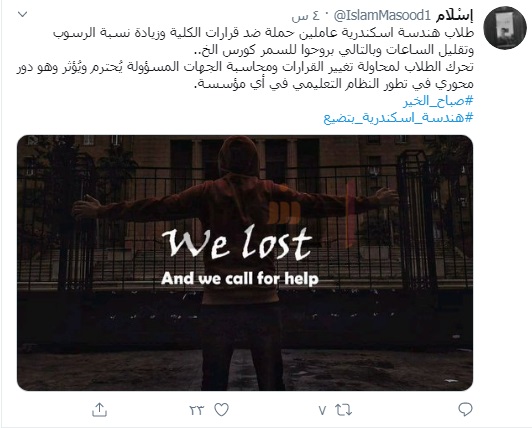
Task: Open the user's profile avatar
Action: coord(505,28)
